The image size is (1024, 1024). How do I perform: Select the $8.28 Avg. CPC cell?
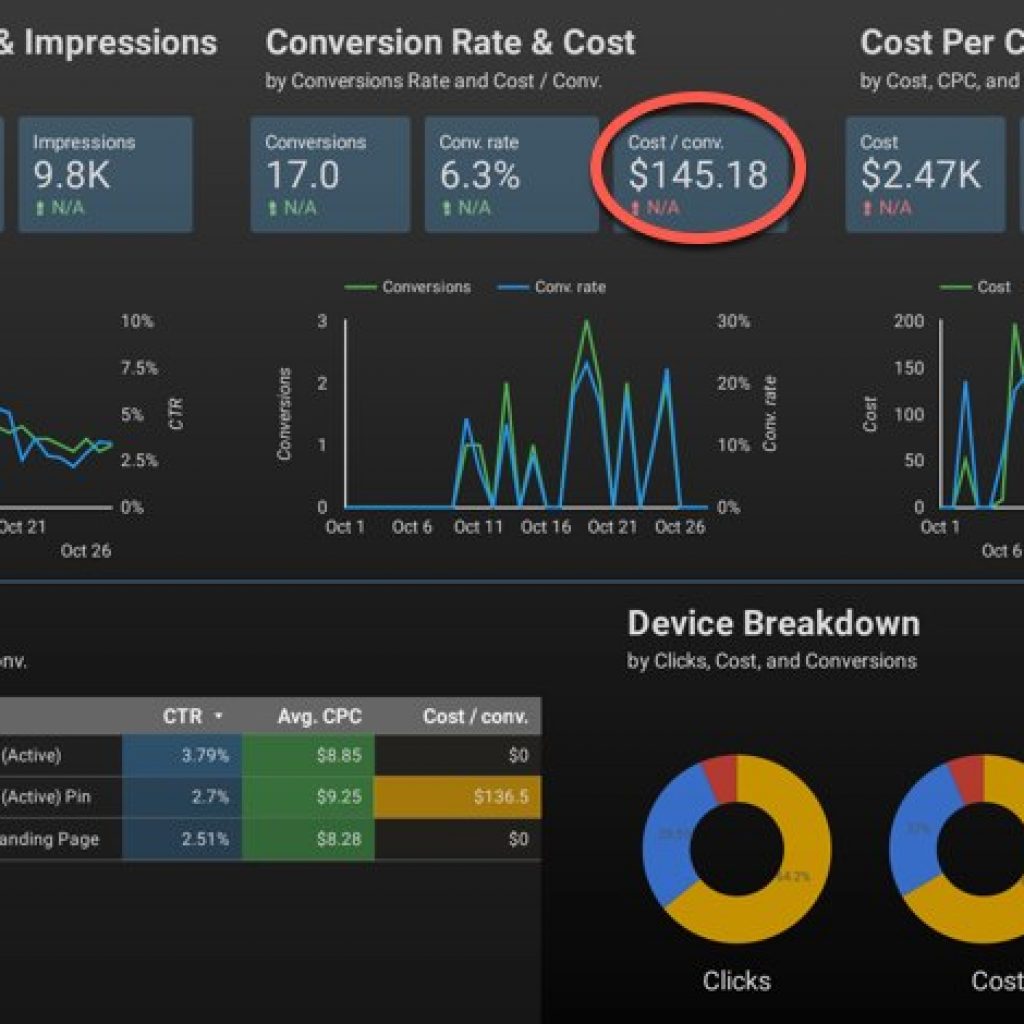[308, 839]
